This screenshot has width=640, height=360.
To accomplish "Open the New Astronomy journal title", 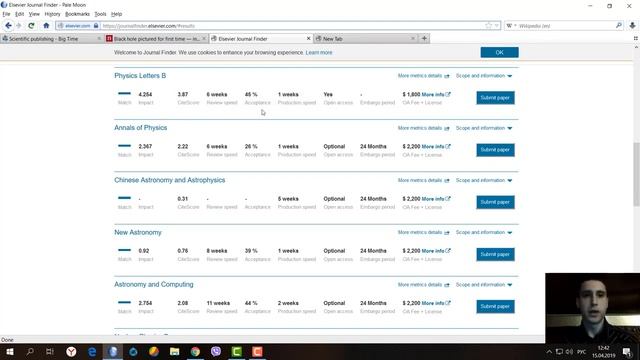I will click(138, 232).
